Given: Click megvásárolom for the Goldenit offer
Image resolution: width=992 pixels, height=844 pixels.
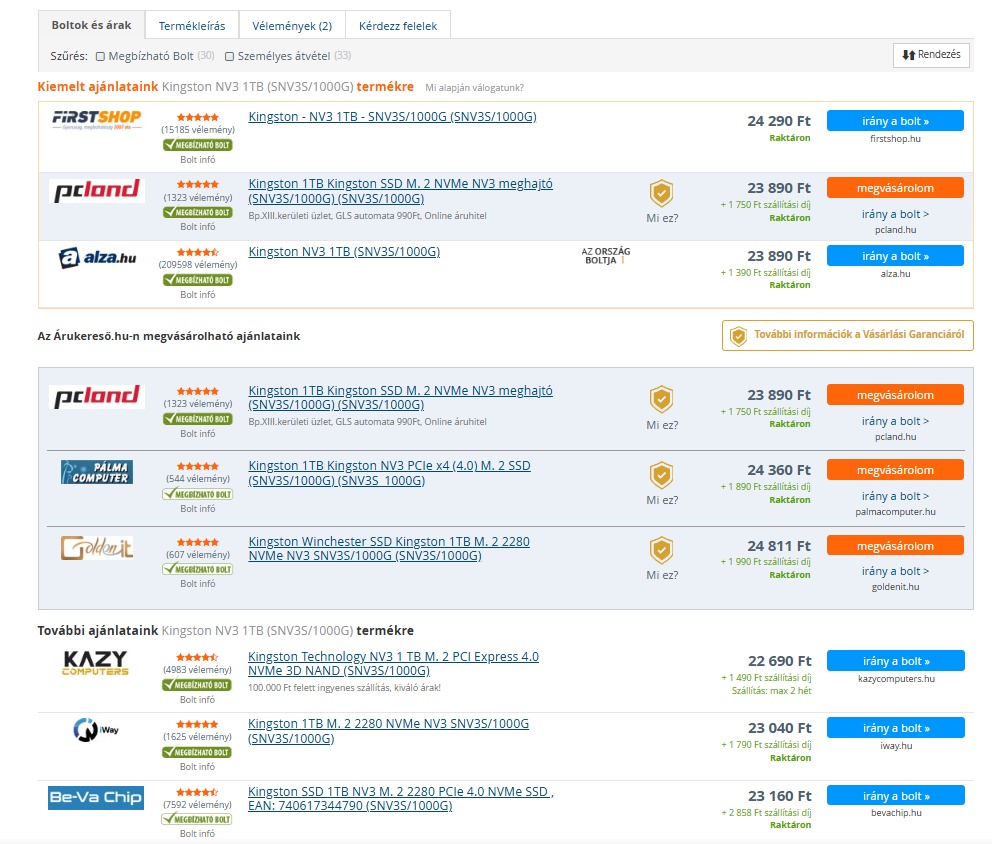Looking at the screenshot, I should tap(895, 546).
